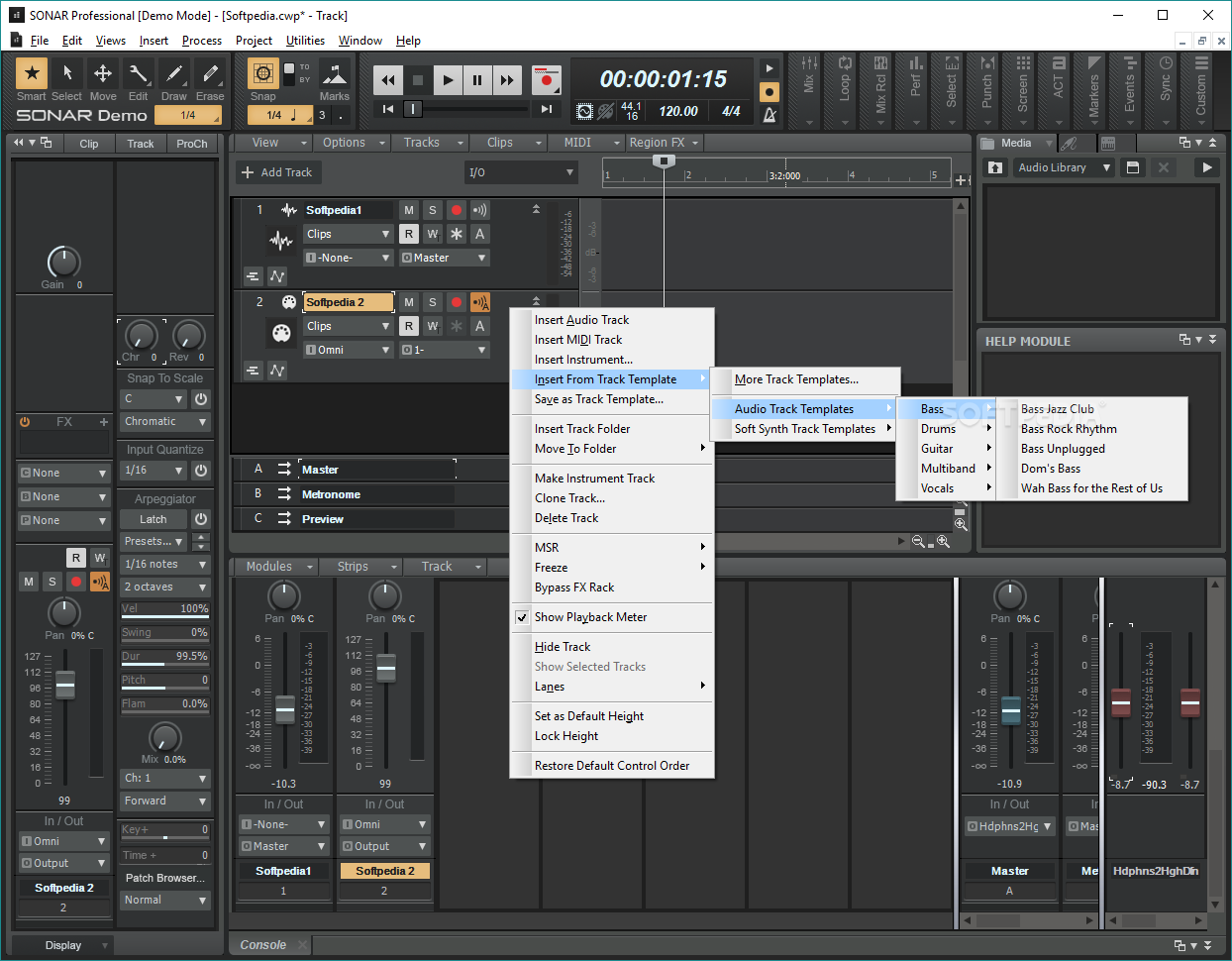Screen dimensions: 1232x961
Task: Open the Process menu
Action: click(x=202, y=41)
